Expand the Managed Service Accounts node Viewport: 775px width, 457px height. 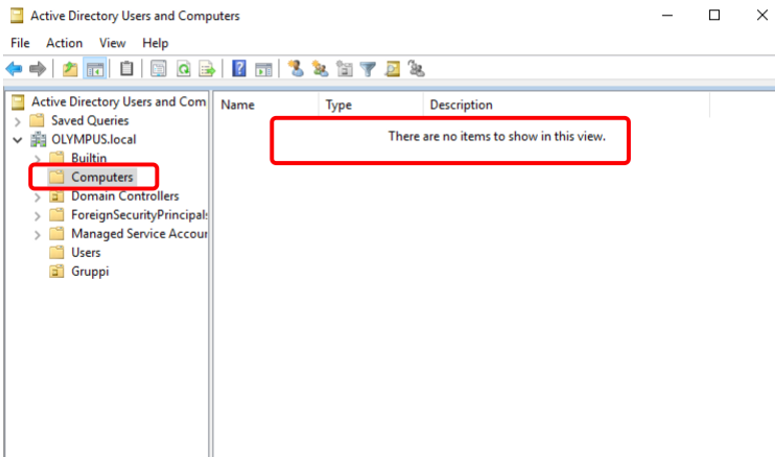click(38, 234)
